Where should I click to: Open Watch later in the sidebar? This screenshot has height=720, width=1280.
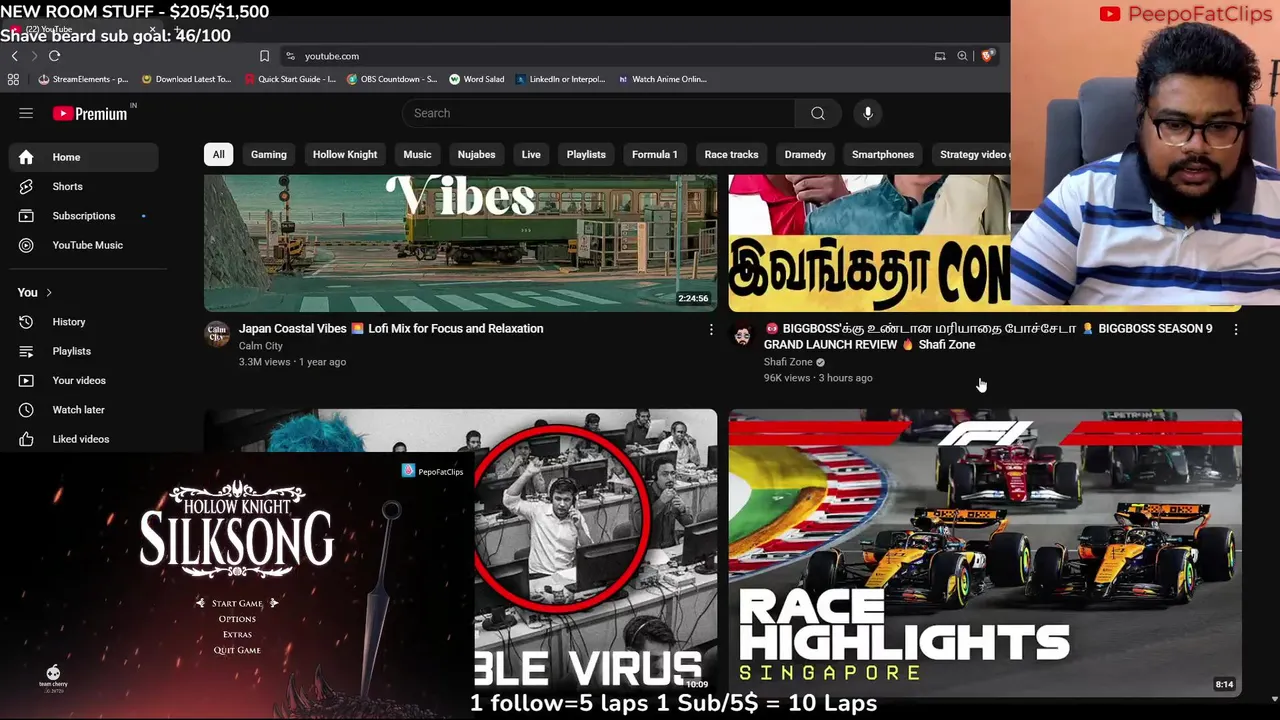click(x=83, y=410)
